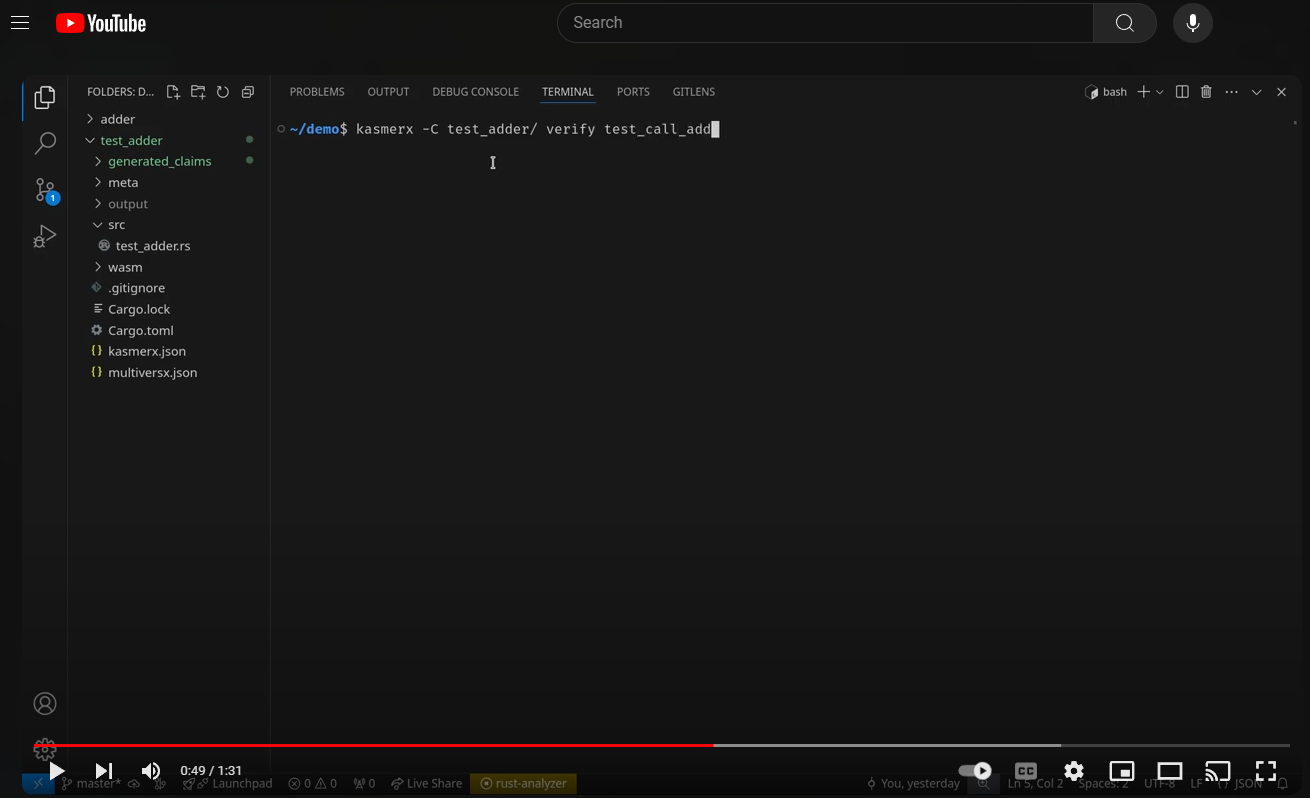Mute the video volume
This screenshot has height=798, width=1310.
point(151,771)
